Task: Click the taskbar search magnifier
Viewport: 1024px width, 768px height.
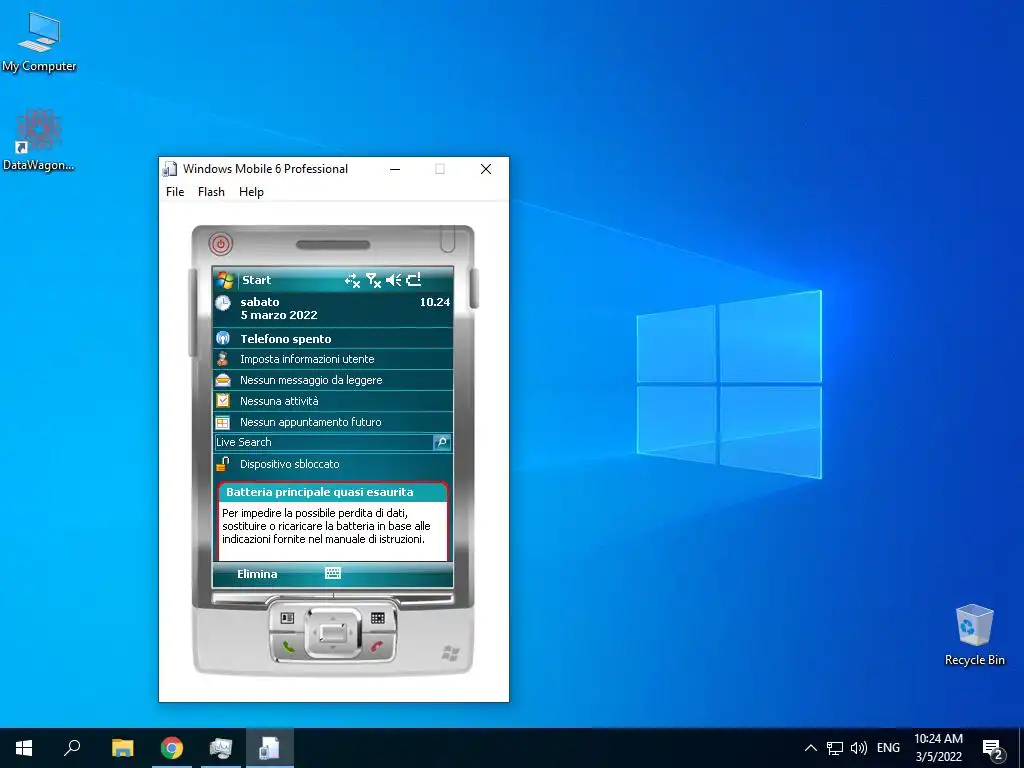Action: 72,748
